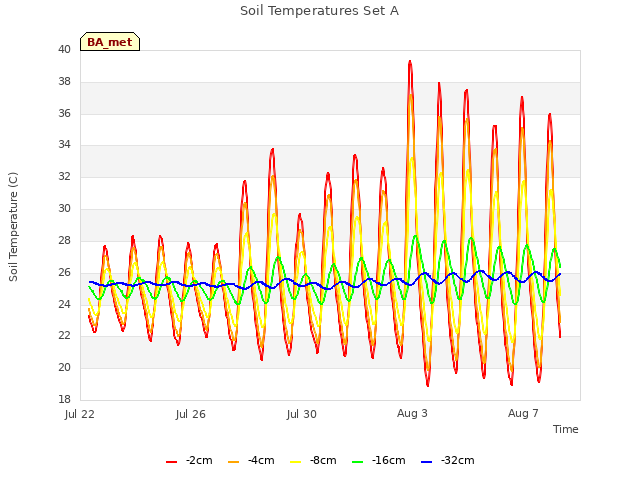Image resolution: width=640 pixels, height=480 pixels.
Task: Click the highest red peak near Aug 3
Action: tap(410, 62)
